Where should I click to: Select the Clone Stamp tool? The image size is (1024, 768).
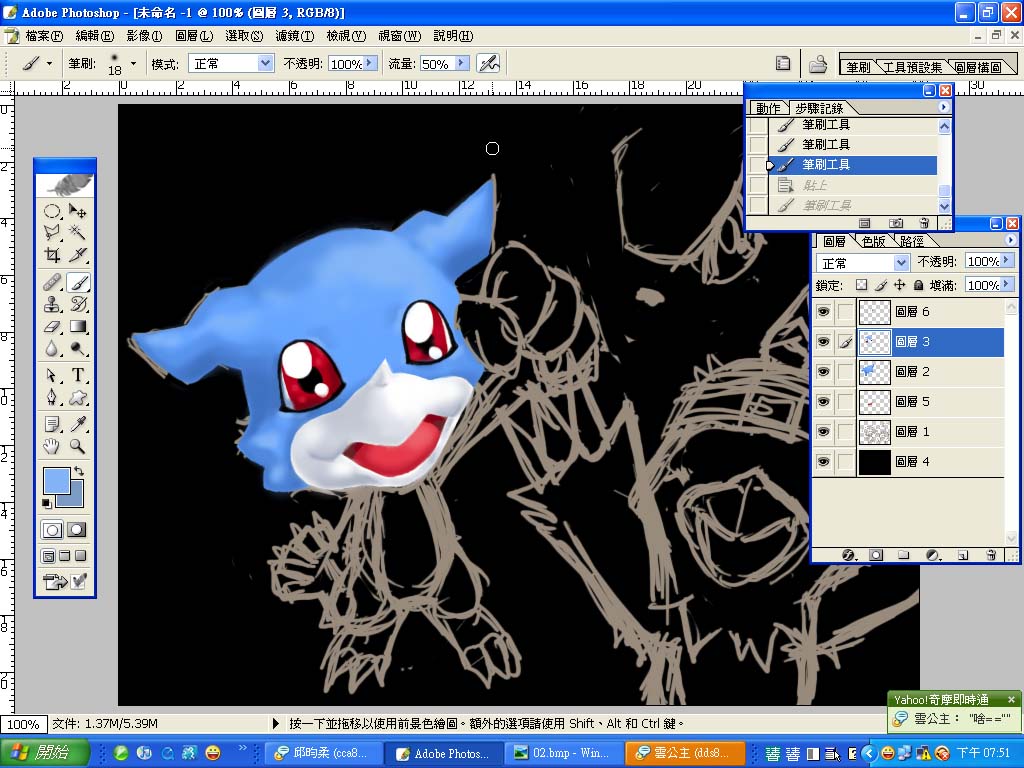pos(52,304)
